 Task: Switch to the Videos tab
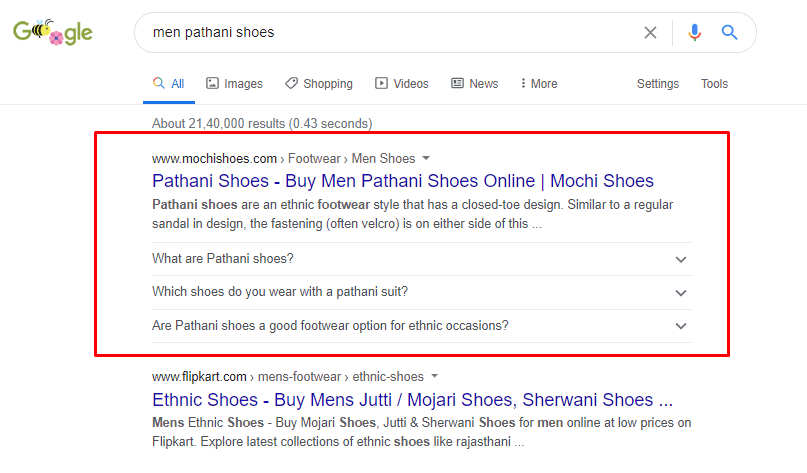(x=402, y=83)
